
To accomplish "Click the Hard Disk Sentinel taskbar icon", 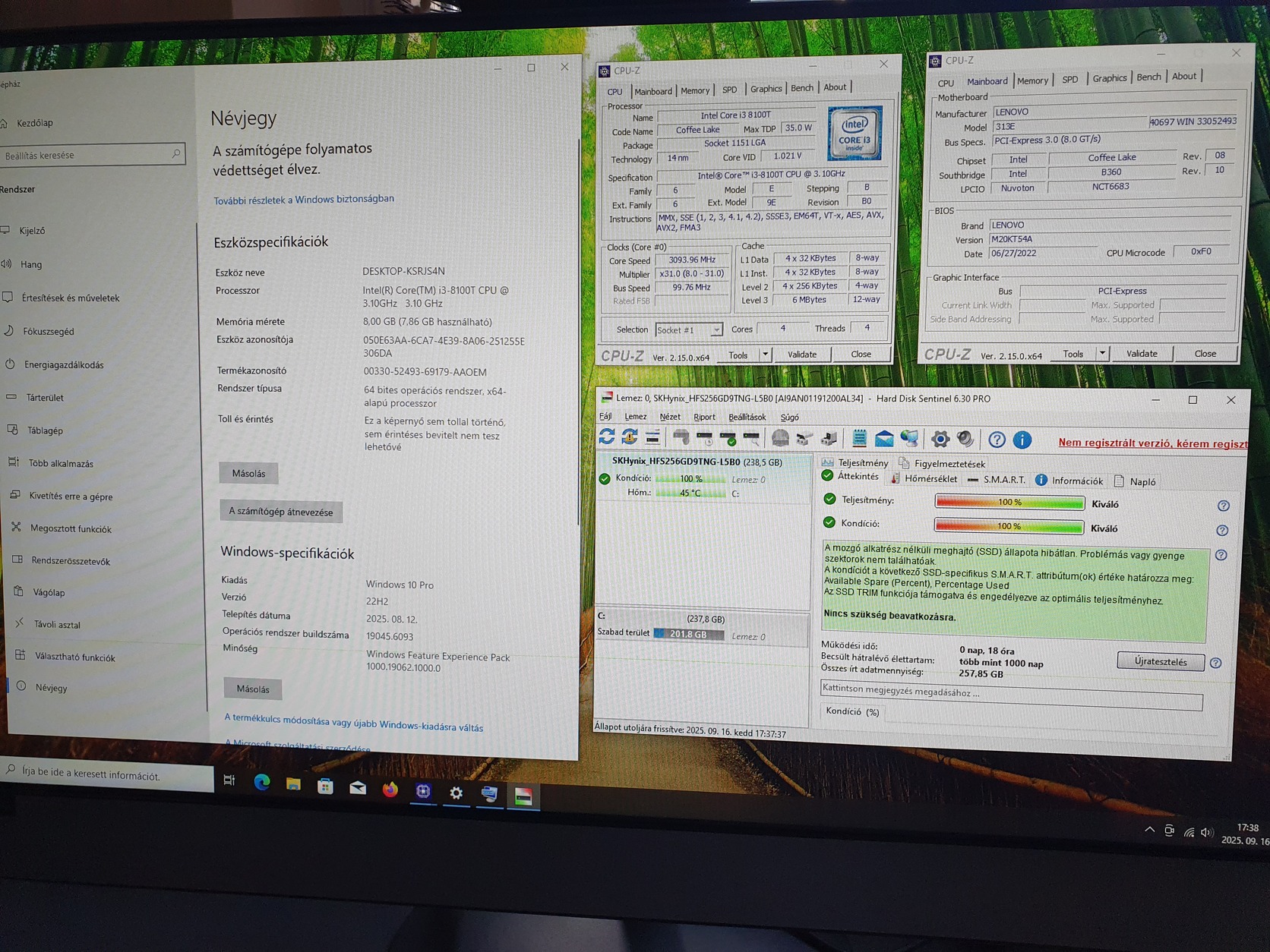I will pos(523,796).
